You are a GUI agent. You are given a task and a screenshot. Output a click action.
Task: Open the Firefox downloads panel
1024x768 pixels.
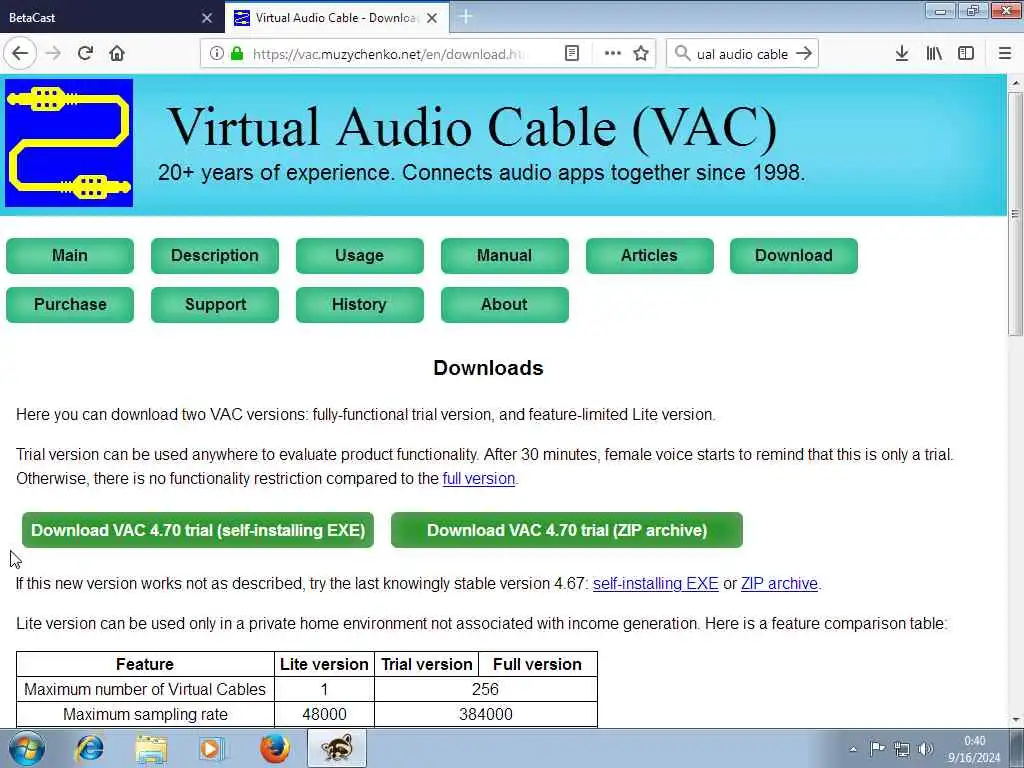pos(902,54)
